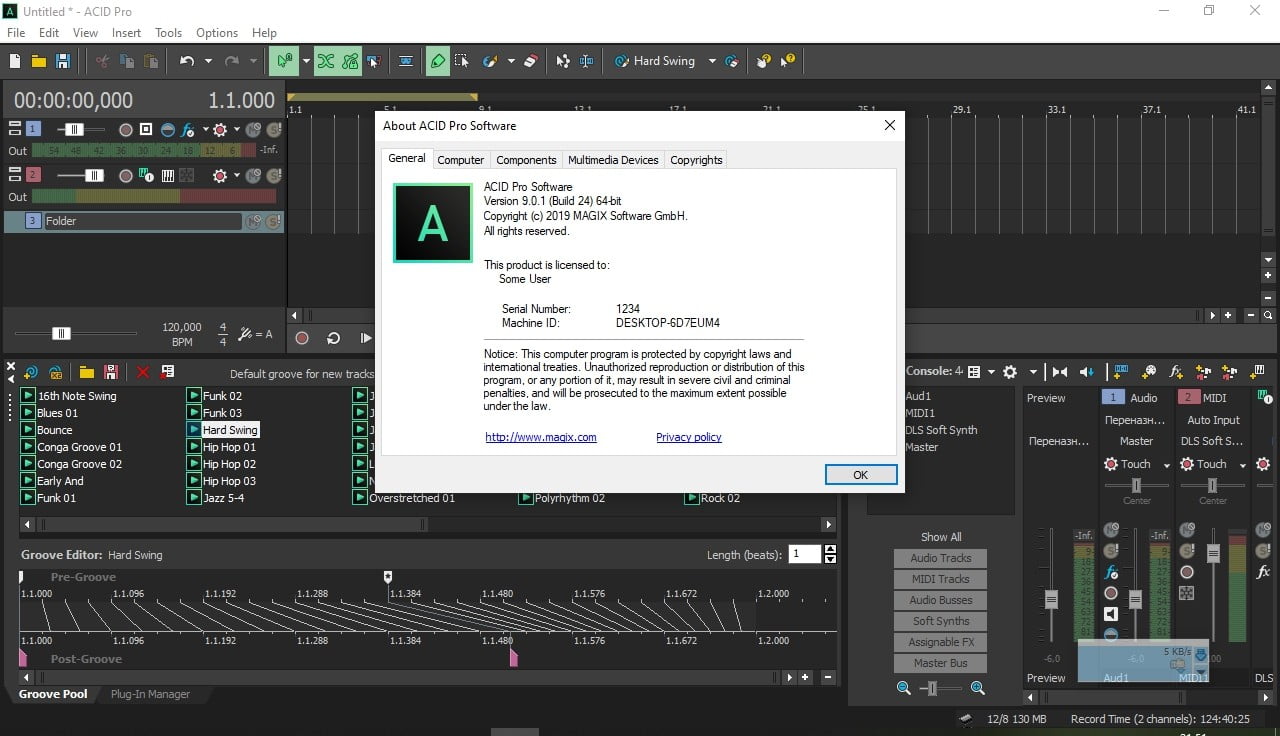Click the Aud1 channel pan slider
The height and width of the screenshot is (736, 1280).
coord(1136,486)
